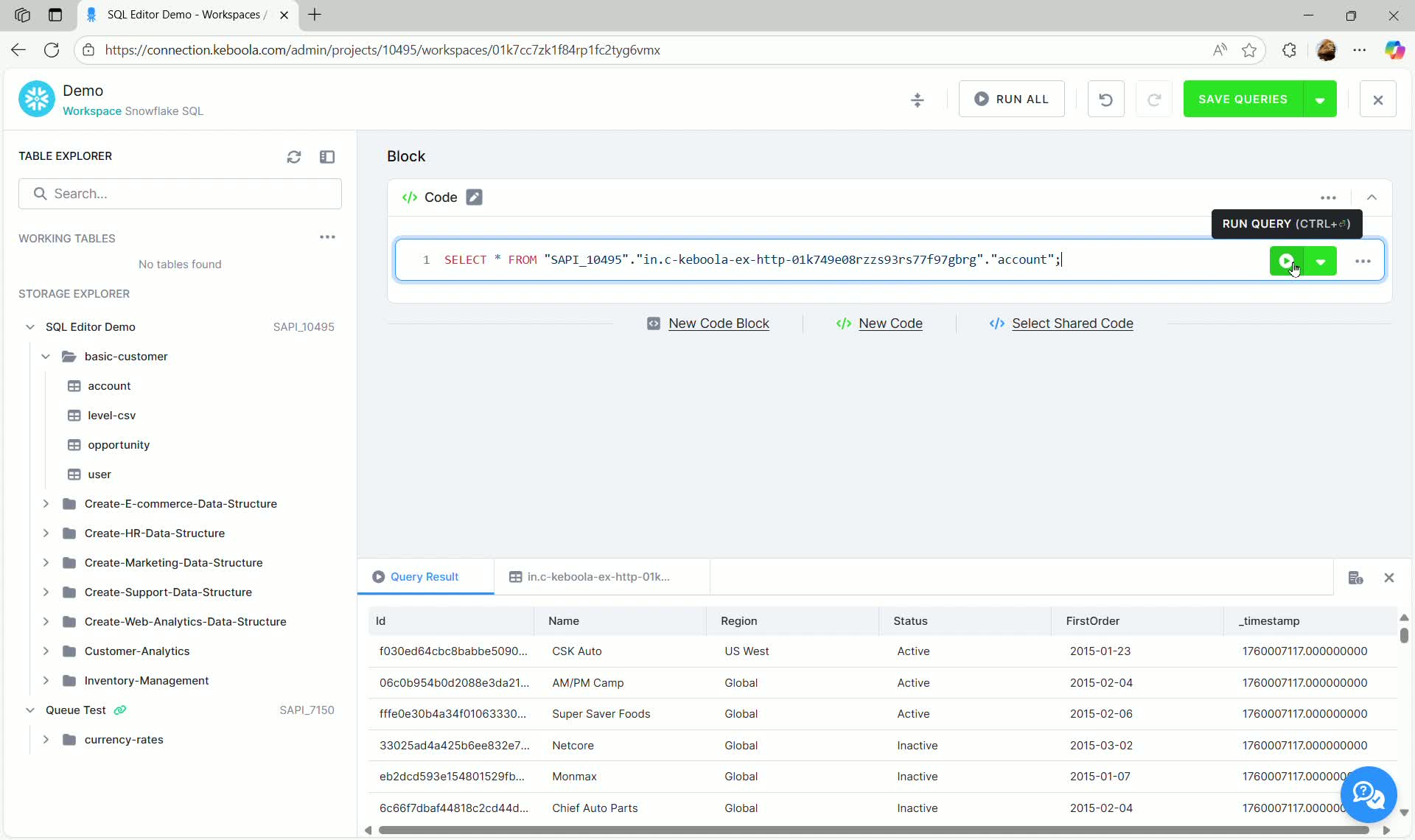Screen dimensions: 1415x840
Task: Toggle the split-panel layout in Table Explorer
Action: pyautogui.click(x=328, y=156)
